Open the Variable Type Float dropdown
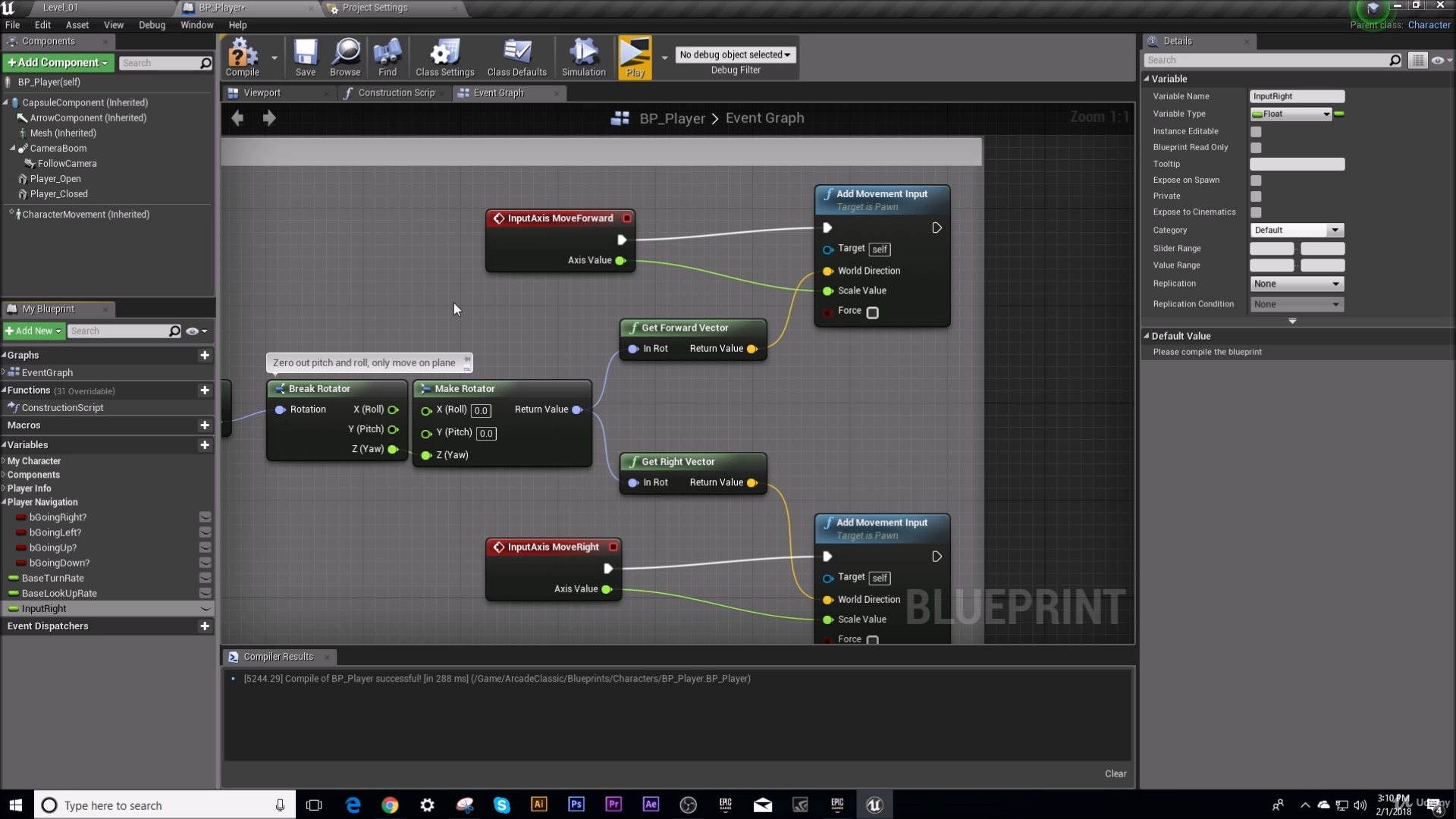The width and height of the screenshot is (1456, 819). click(1292, 114)
